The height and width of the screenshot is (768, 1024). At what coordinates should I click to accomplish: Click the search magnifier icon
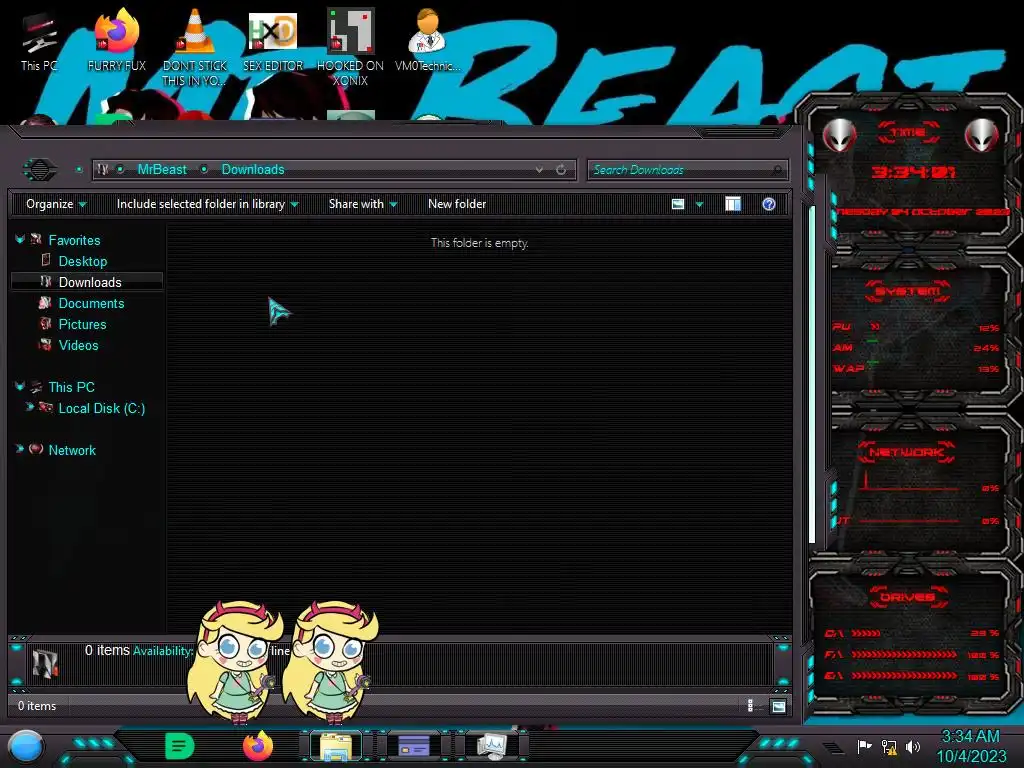(x=777, y=170)
